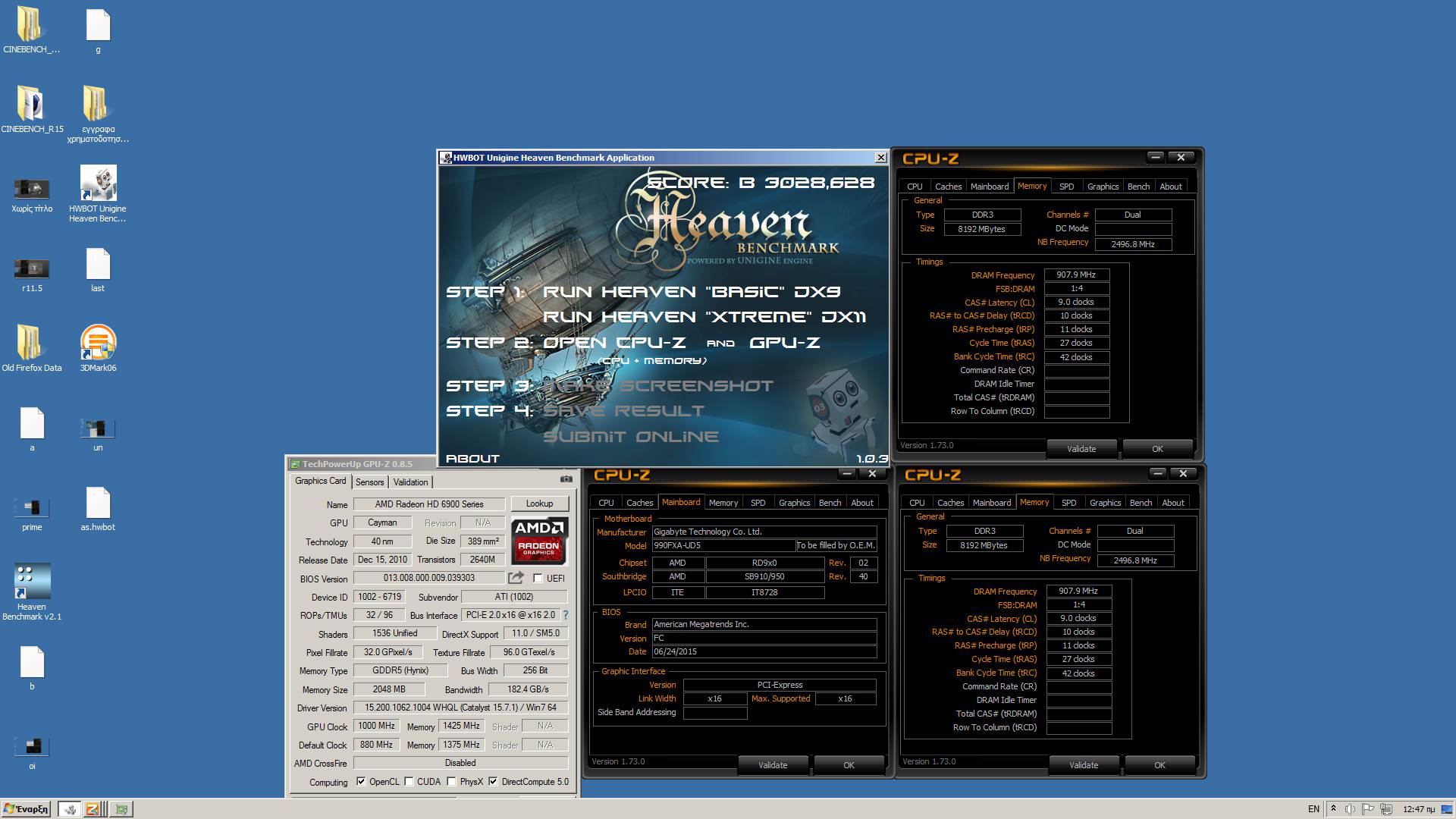This screenshot has width=1456, height=819.
Task: Click RUN HEAVEN "BASIC" DX9 step
Action: click(692, 292)
